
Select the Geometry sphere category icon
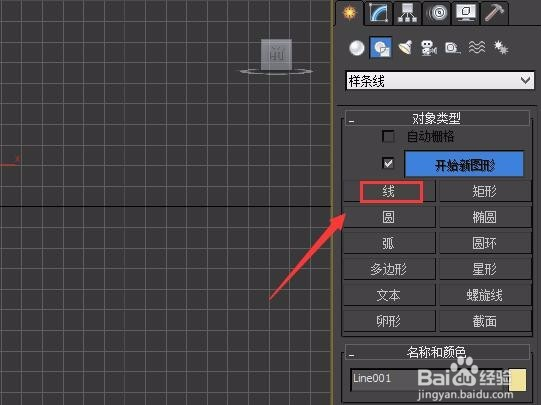point(356,48)
